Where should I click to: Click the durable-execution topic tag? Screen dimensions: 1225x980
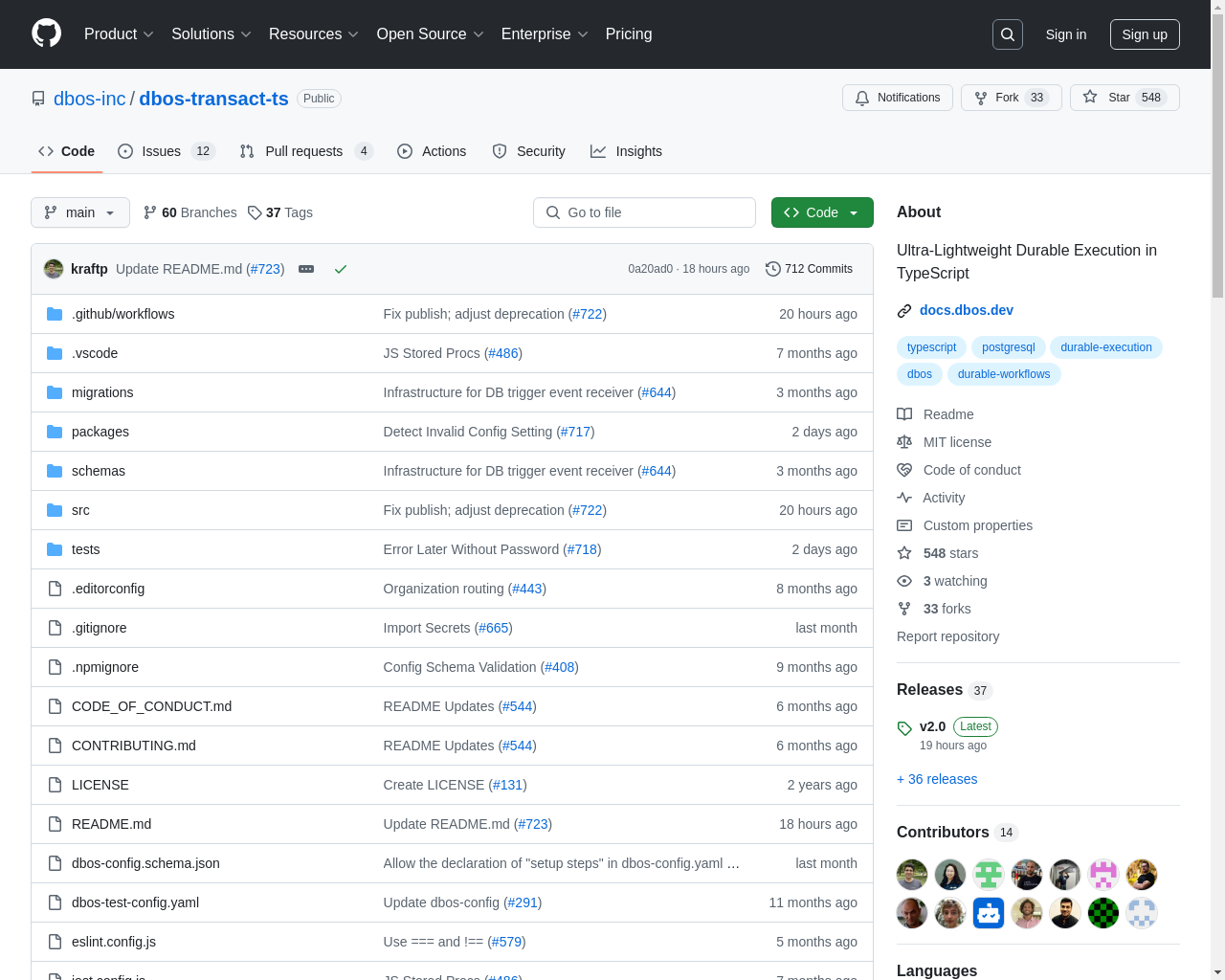click(x=1106, y=347)
